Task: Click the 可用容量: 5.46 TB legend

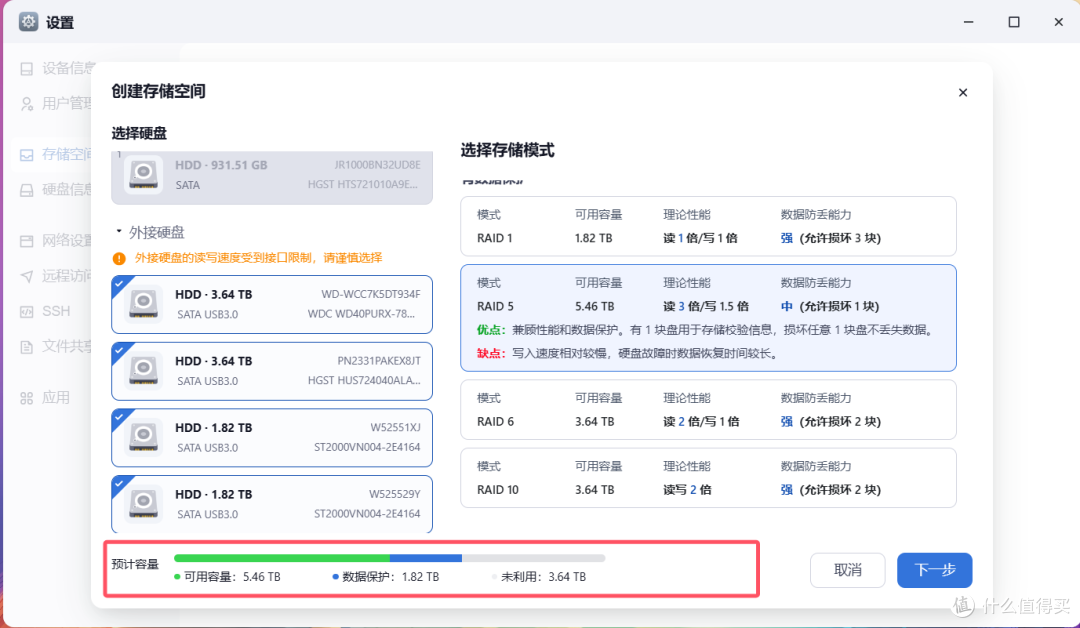Action: [x=227, y=577]
